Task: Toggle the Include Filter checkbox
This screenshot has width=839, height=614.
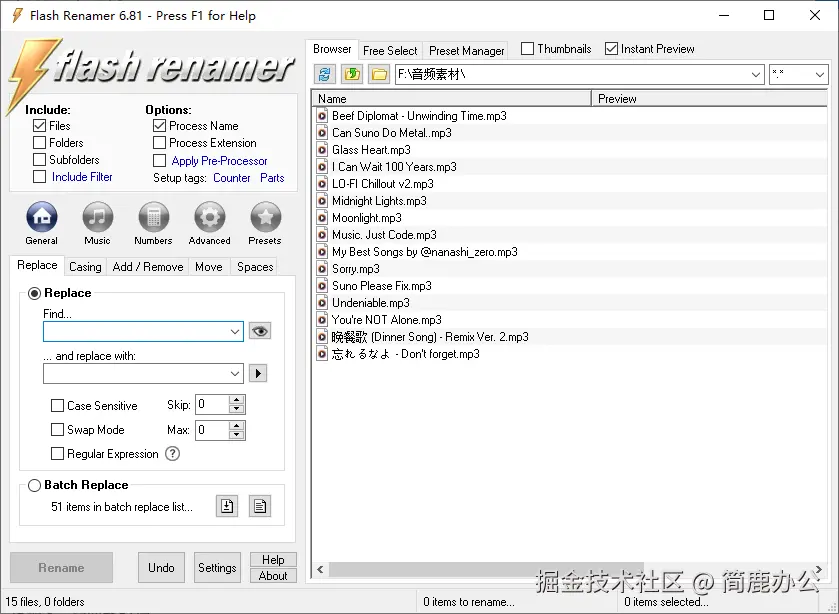Action: (x=39, y=177)
